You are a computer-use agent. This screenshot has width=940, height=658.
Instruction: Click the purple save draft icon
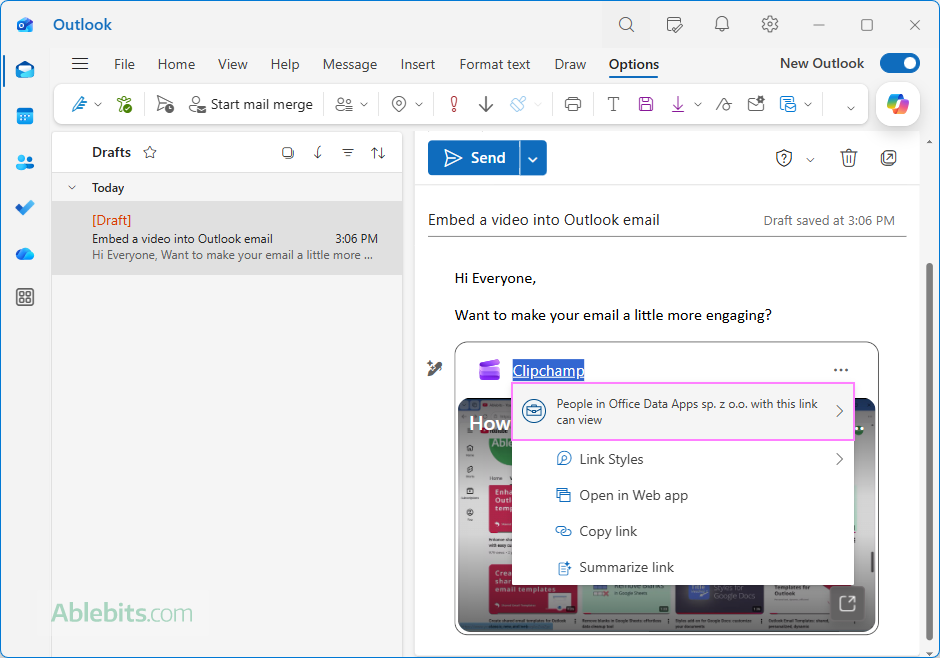pyautogui.click(x=646, y=104)
